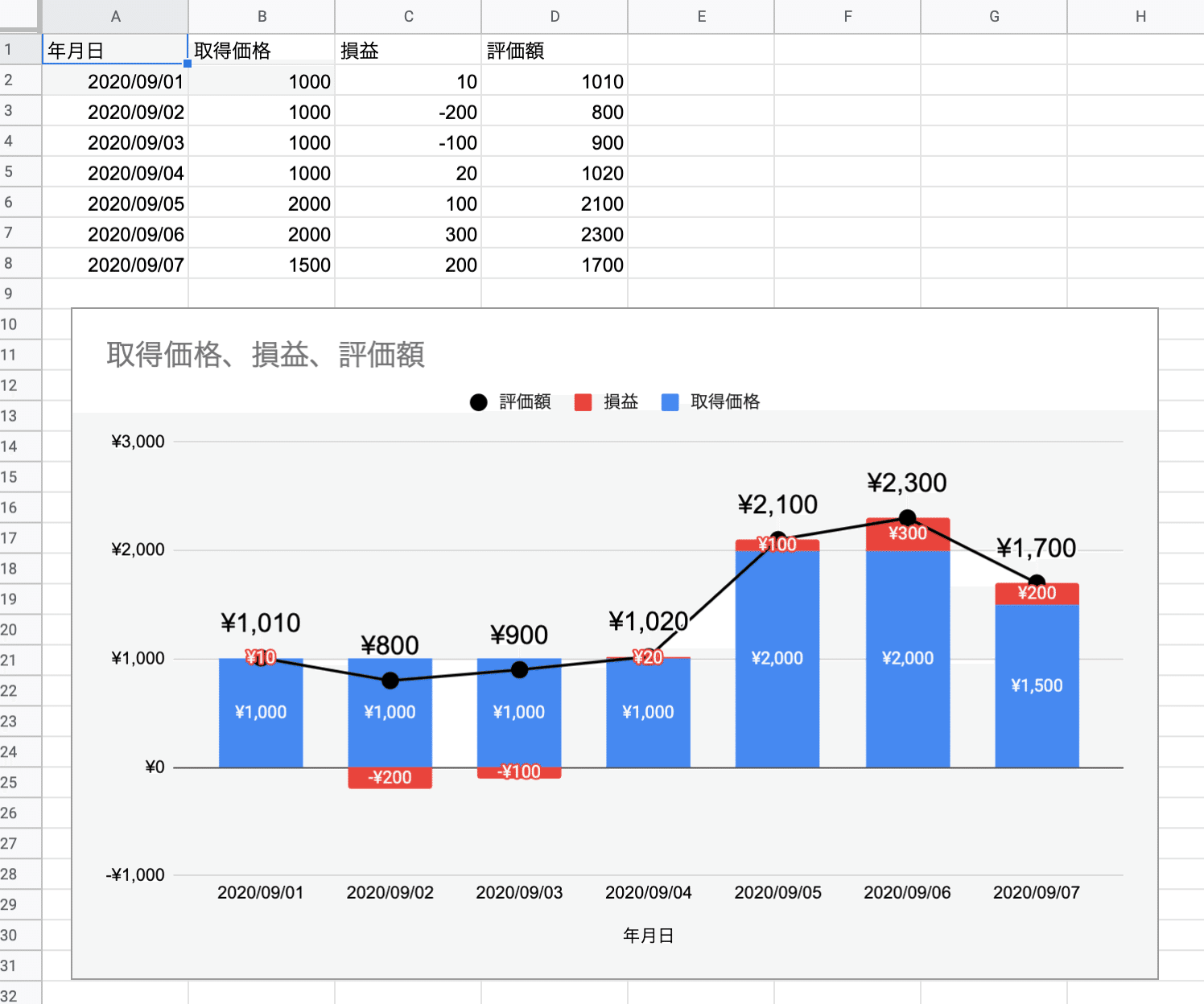
Task: Select cell D3 with value 800
Action: coord(555,112)
